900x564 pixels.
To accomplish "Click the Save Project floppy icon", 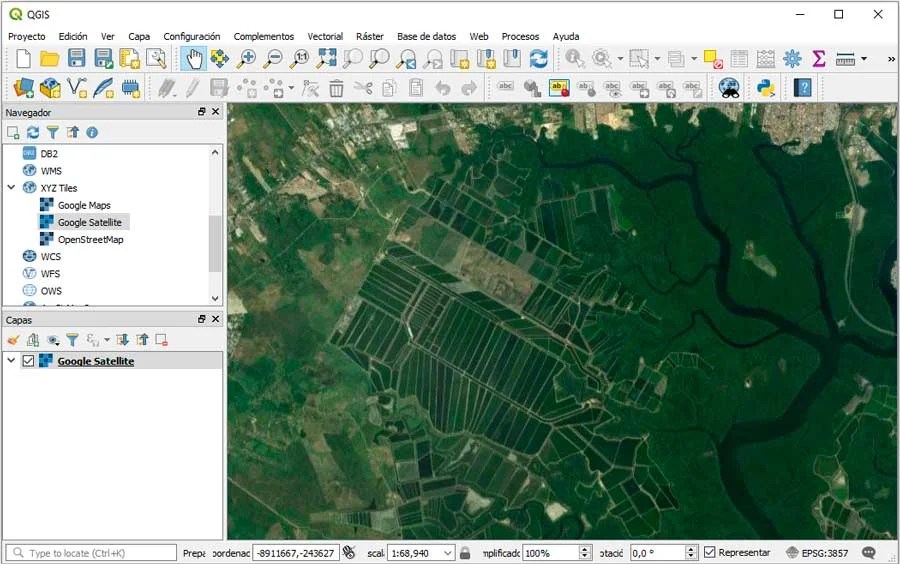I will pos(76,59).
